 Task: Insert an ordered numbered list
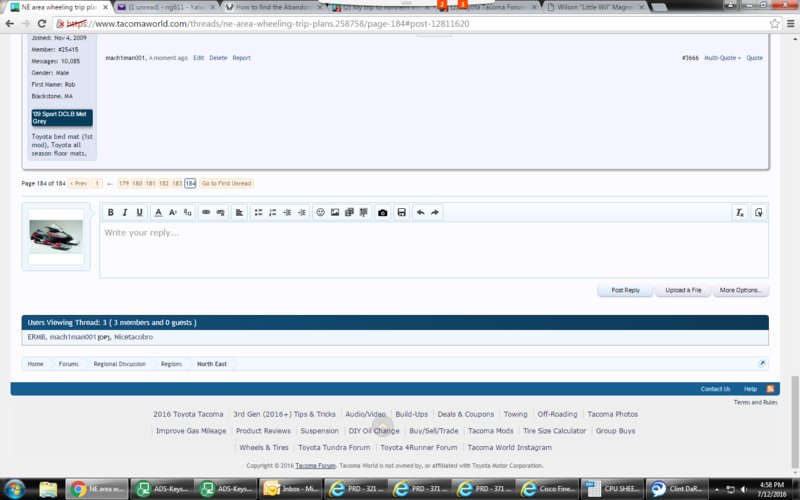[272, 212]
